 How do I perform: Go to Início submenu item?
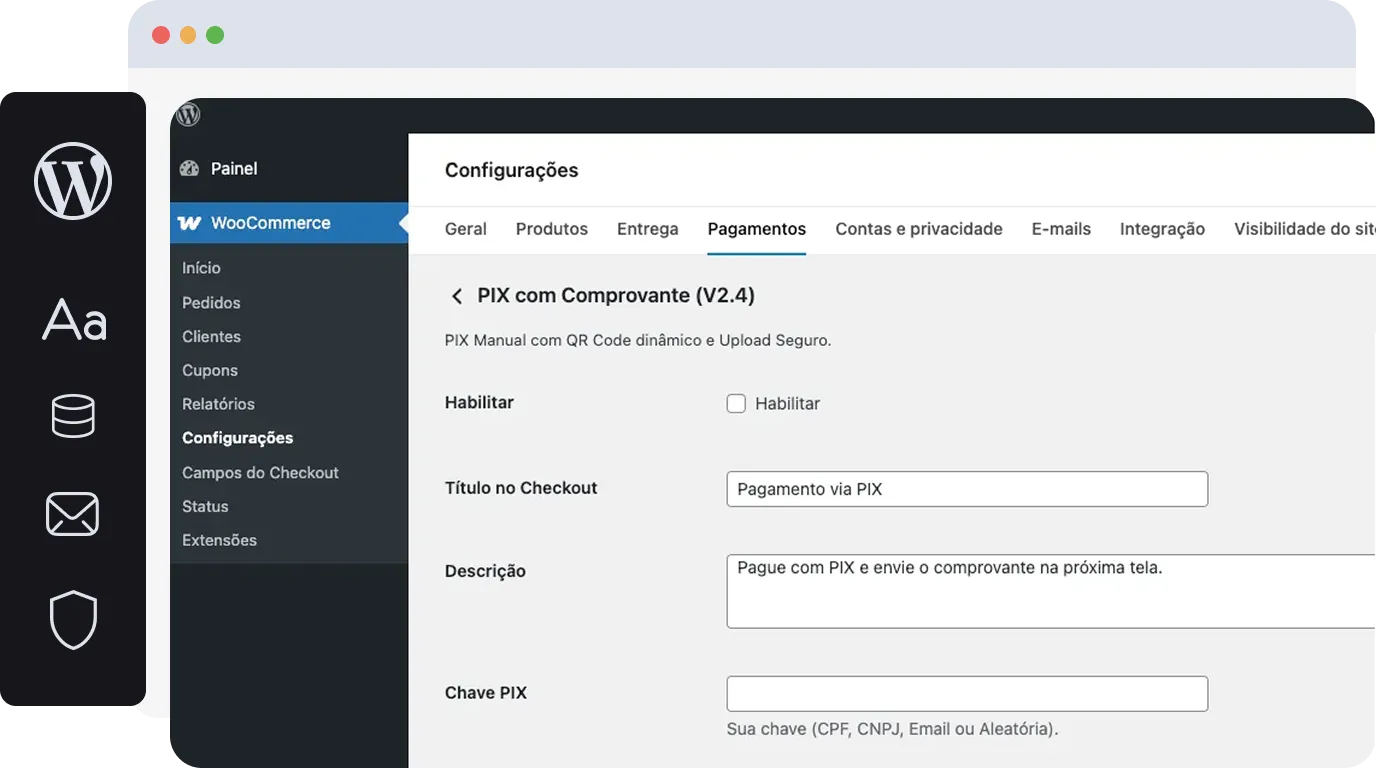[201, 268]
